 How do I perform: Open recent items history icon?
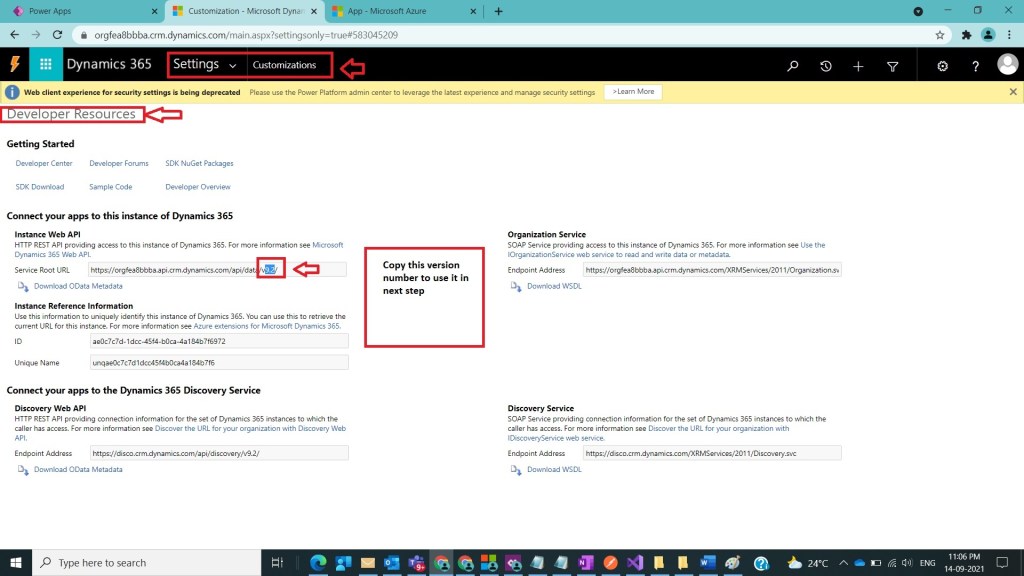825,66
